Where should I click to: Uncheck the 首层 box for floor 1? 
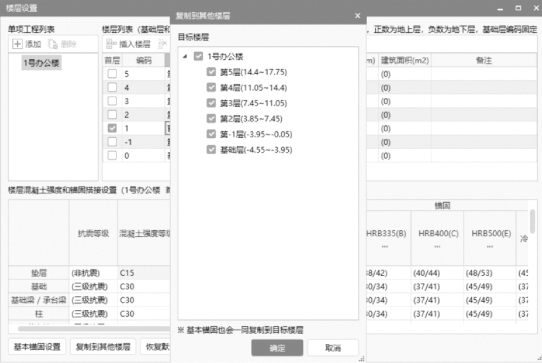(112, 128)
